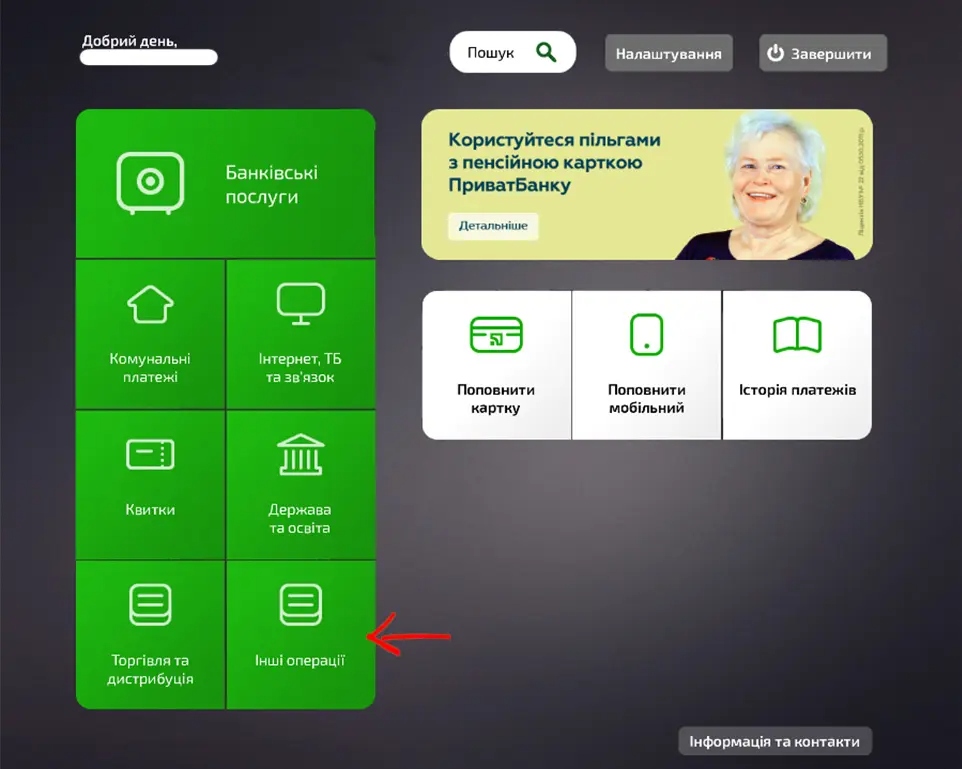
Task: Click the woman's photo in the banner
Action: coord(767,185)
